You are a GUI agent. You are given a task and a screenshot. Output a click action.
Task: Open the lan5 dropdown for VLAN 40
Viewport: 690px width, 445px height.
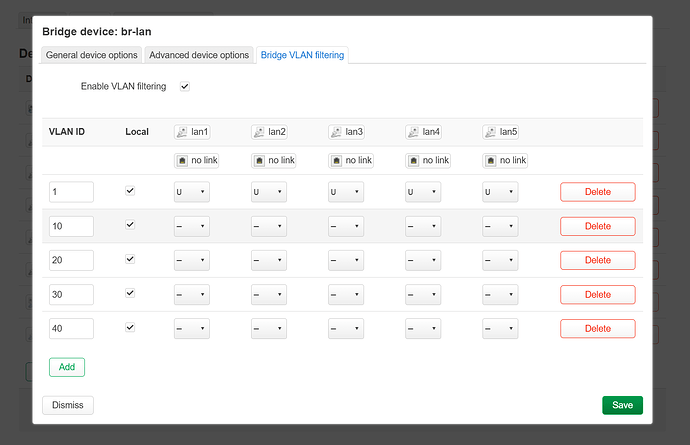coord(499,328)
